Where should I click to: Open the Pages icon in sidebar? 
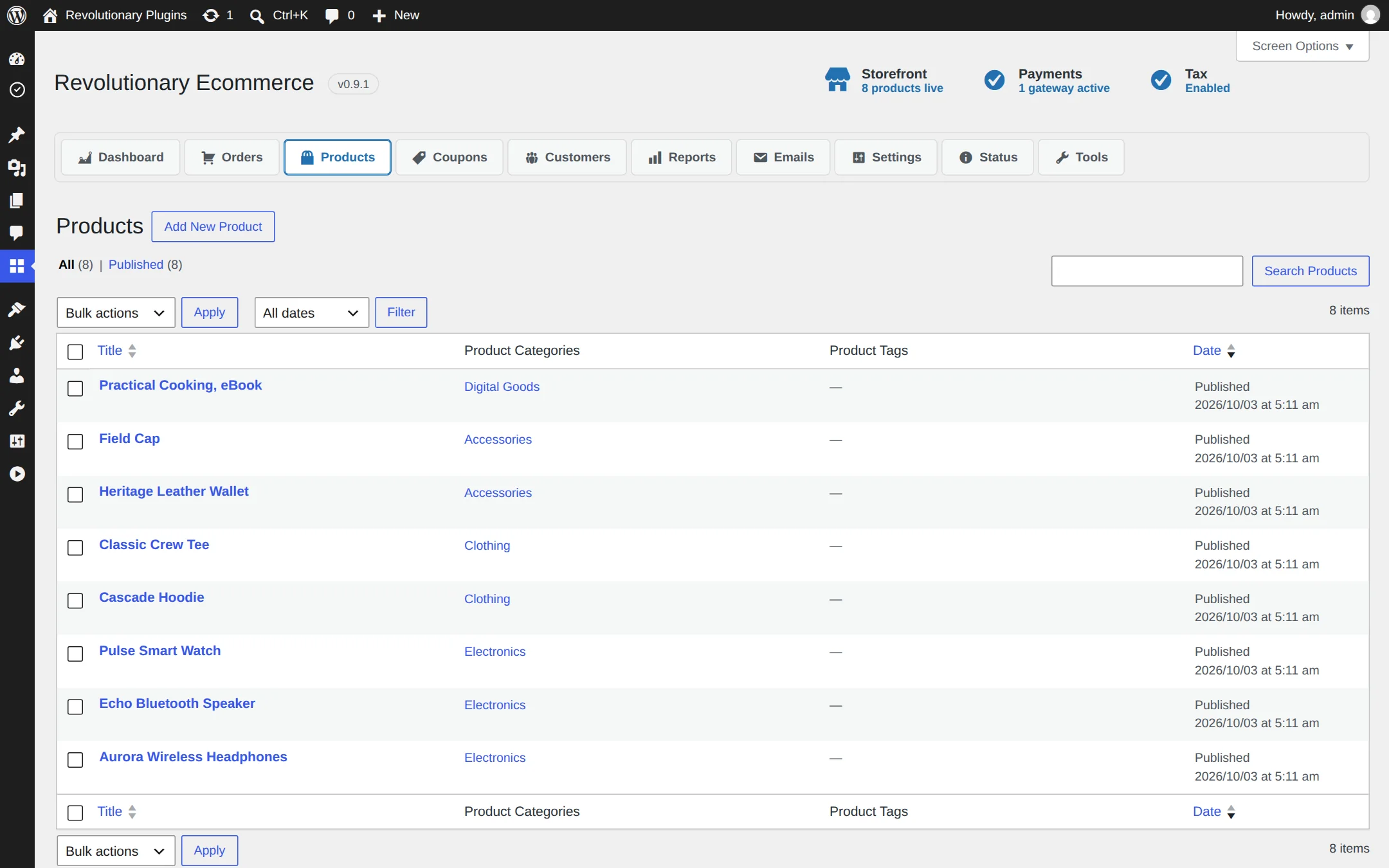coord(17,201)
